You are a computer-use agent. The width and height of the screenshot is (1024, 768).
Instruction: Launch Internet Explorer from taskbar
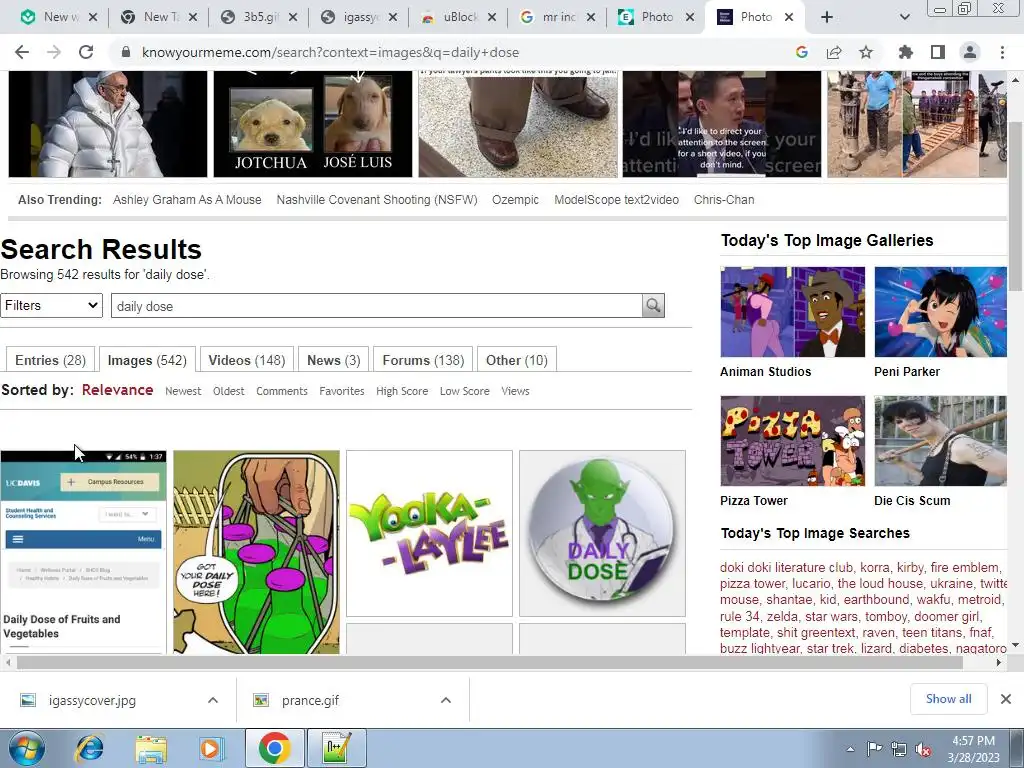click(x=89, y=748)
